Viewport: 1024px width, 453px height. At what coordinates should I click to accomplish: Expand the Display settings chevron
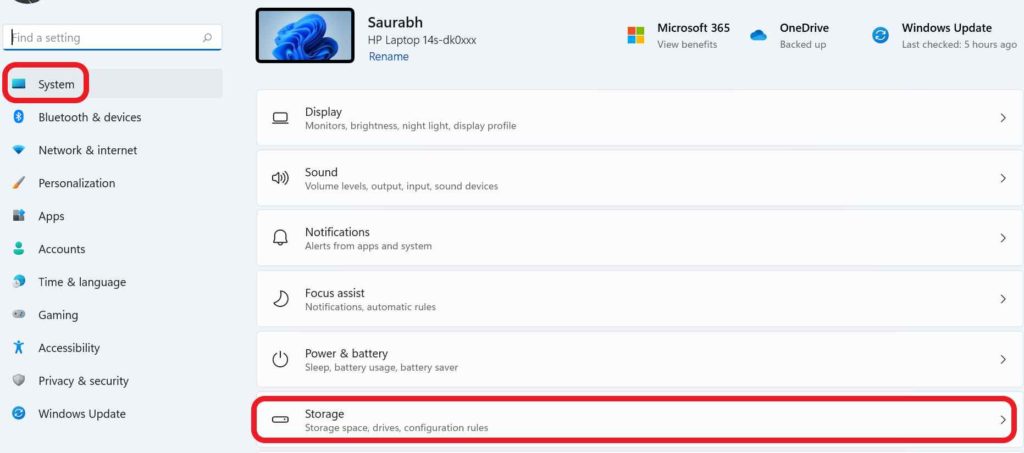pyautogui.click(x=1003, y=118)
